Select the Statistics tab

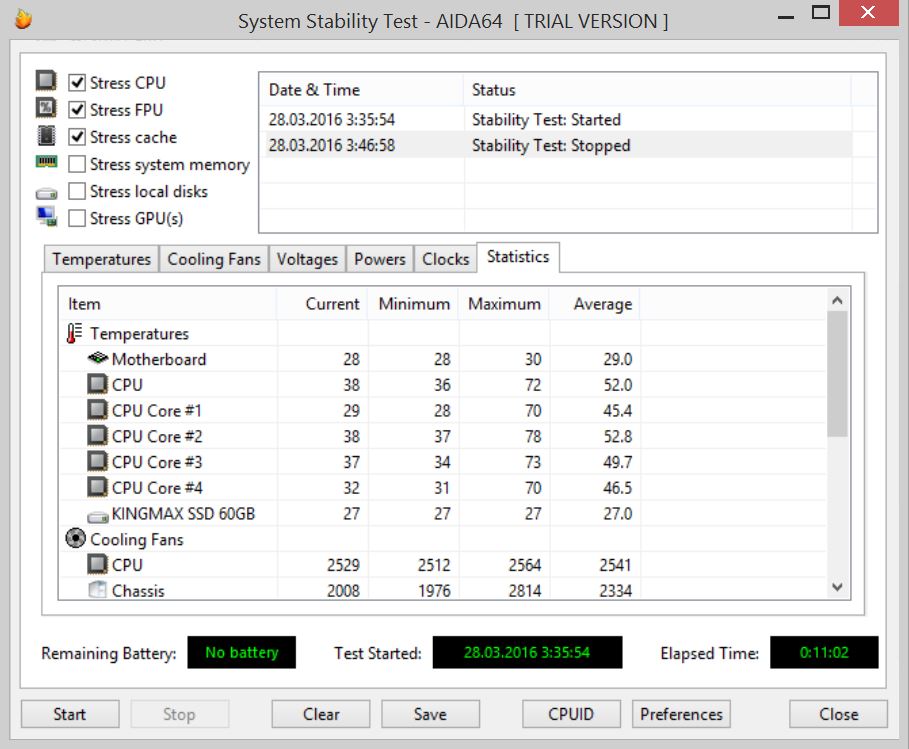point(518,257)
